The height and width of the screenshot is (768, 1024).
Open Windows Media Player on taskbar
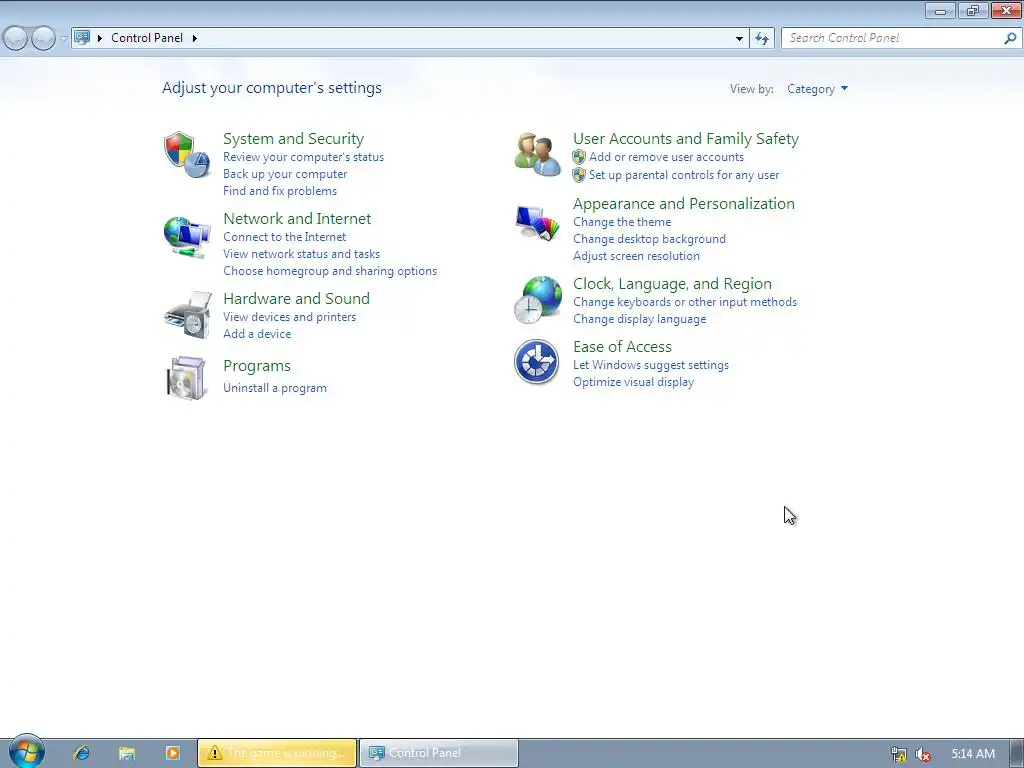pos(172,753)
